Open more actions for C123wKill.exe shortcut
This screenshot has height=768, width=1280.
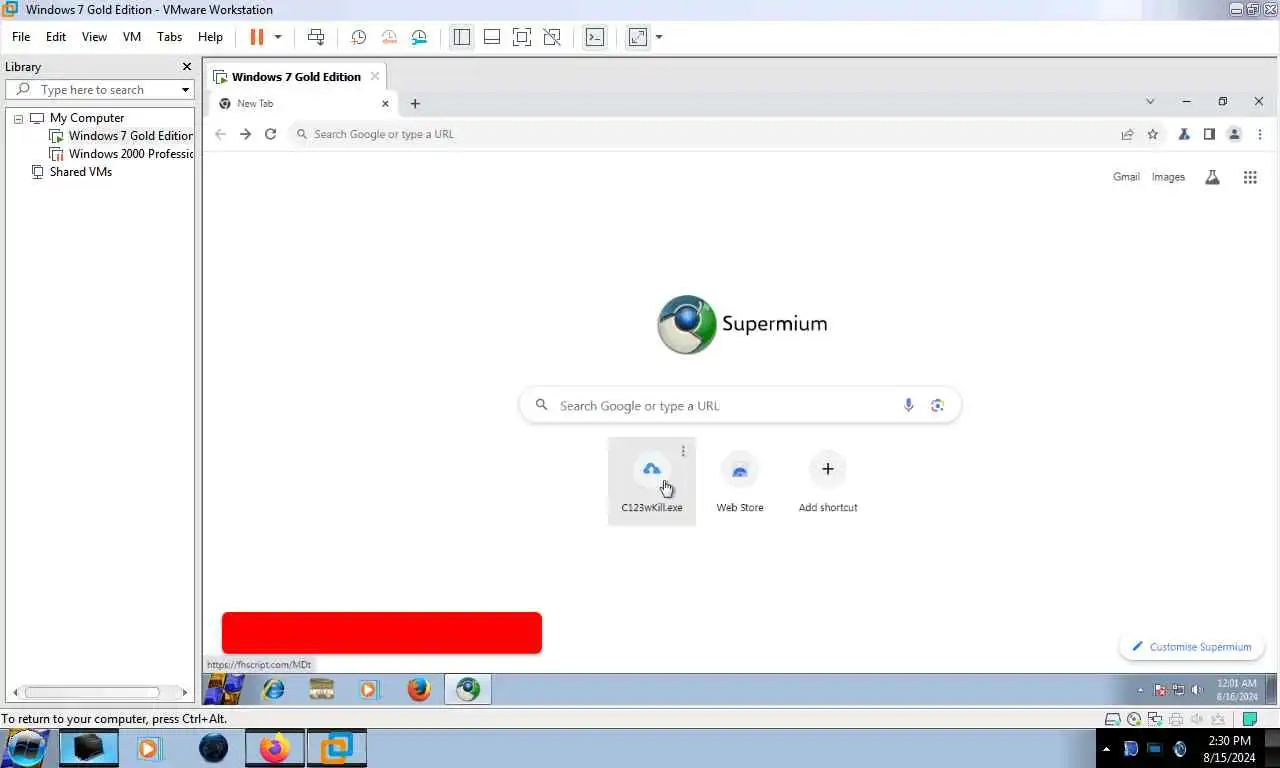pyautogui.click(x=683, y=451)
